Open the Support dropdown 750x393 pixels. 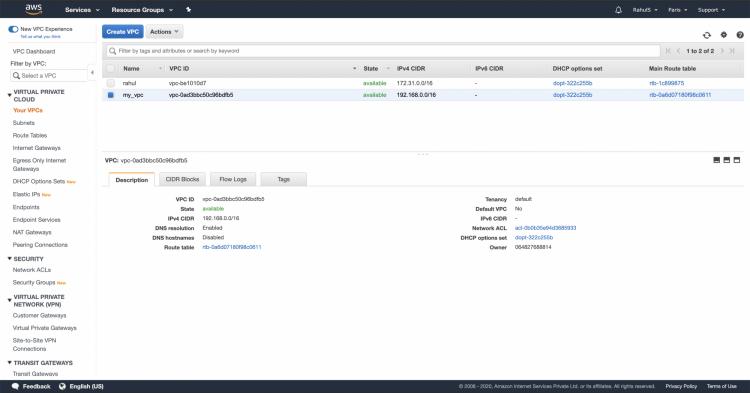click(x=711, y=10)
